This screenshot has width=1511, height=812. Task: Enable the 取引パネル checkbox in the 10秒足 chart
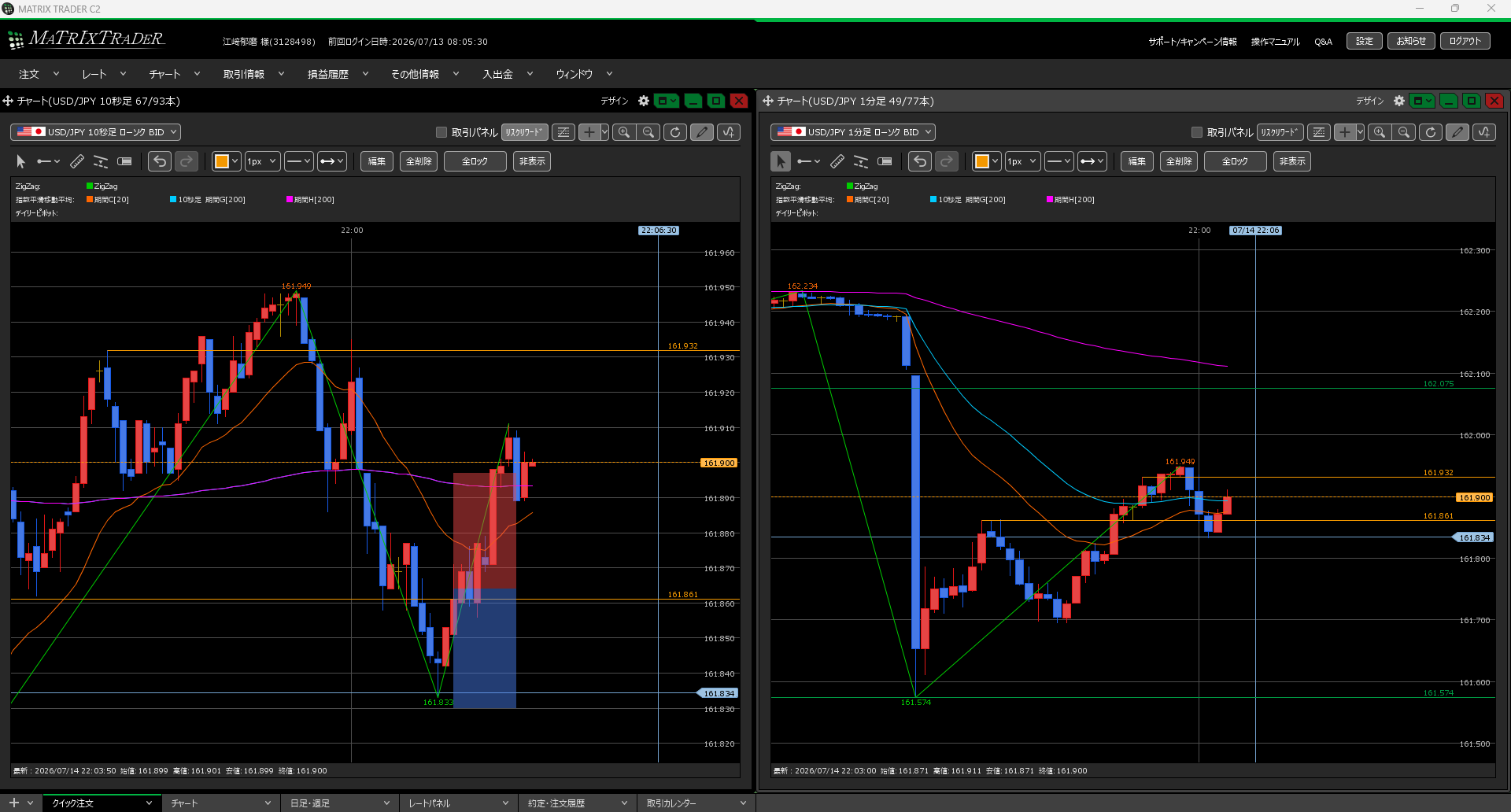pyautogui.click(x=441, y=132)
